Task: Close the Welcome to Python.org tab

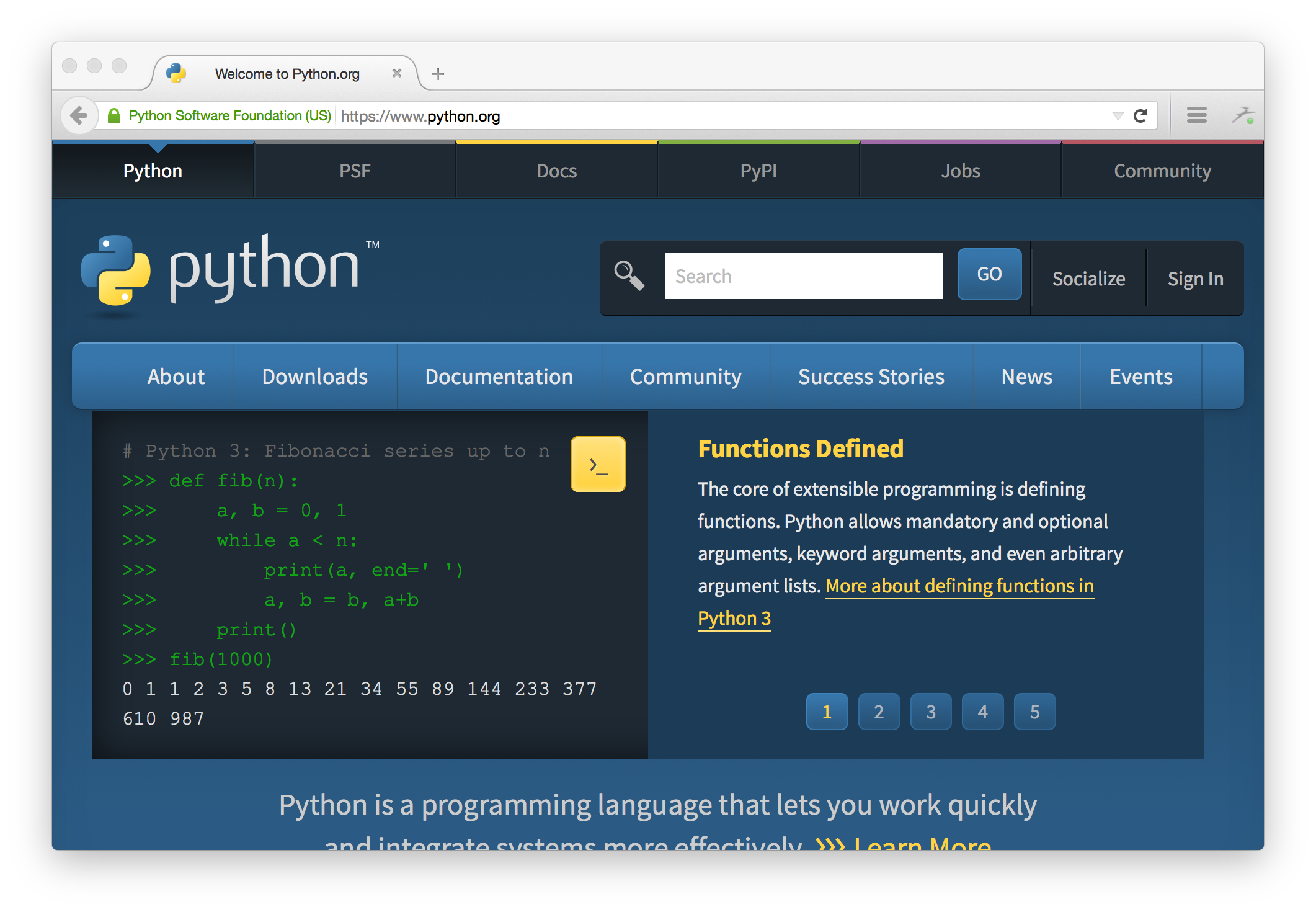Action: point(397,73)
